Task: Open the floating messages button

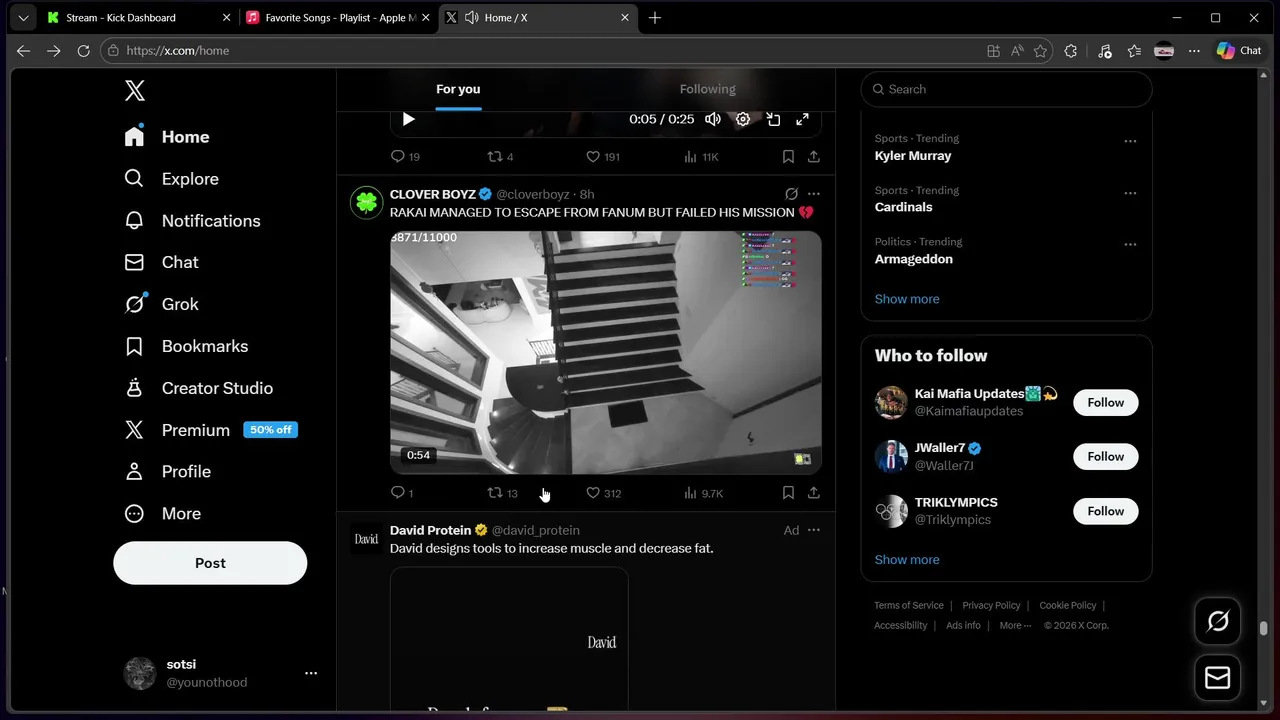Action: click(1218, 678)
